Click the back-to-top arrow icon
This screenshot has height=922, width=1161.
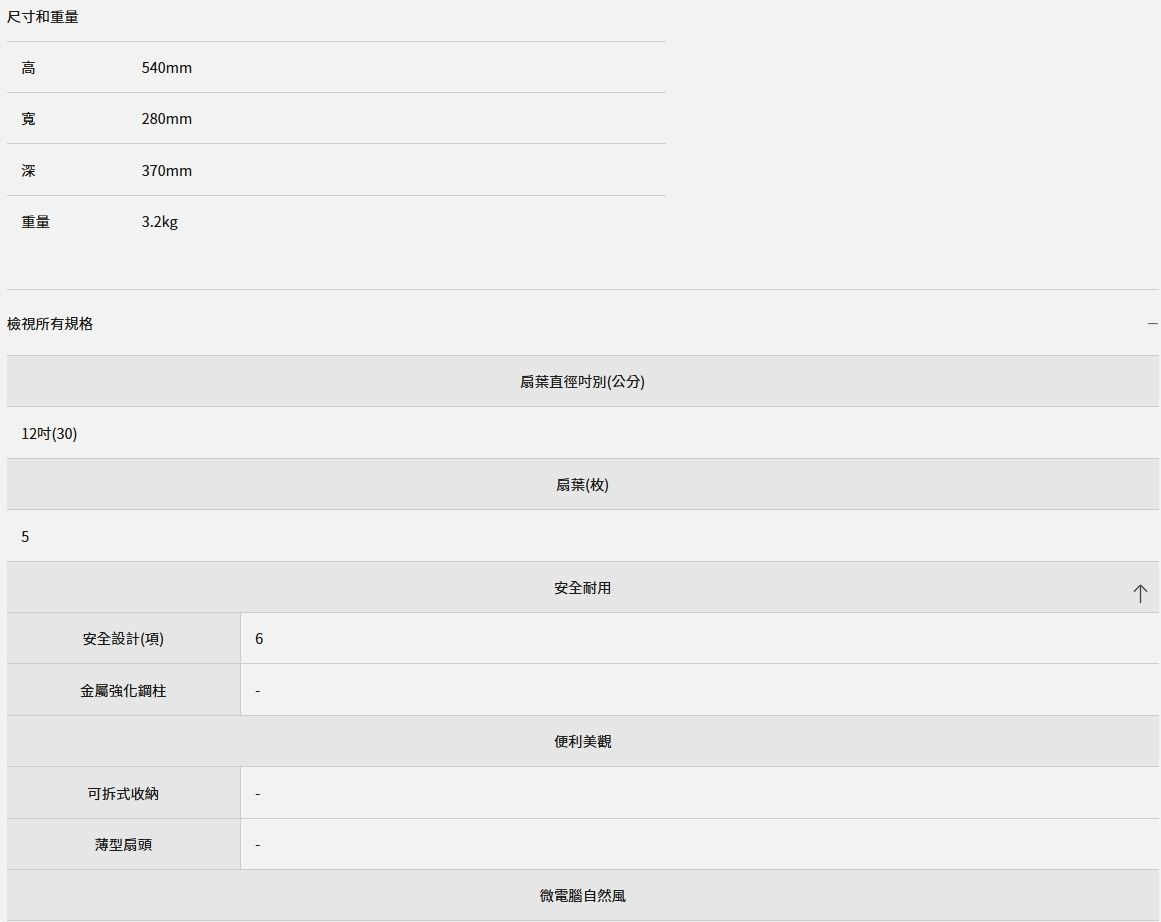pyautogui.click(x=1139, y=594)
